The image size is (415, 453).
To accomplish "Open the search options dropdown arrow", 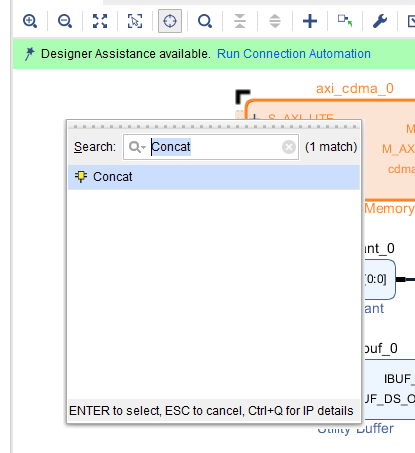I will point(143,147).
